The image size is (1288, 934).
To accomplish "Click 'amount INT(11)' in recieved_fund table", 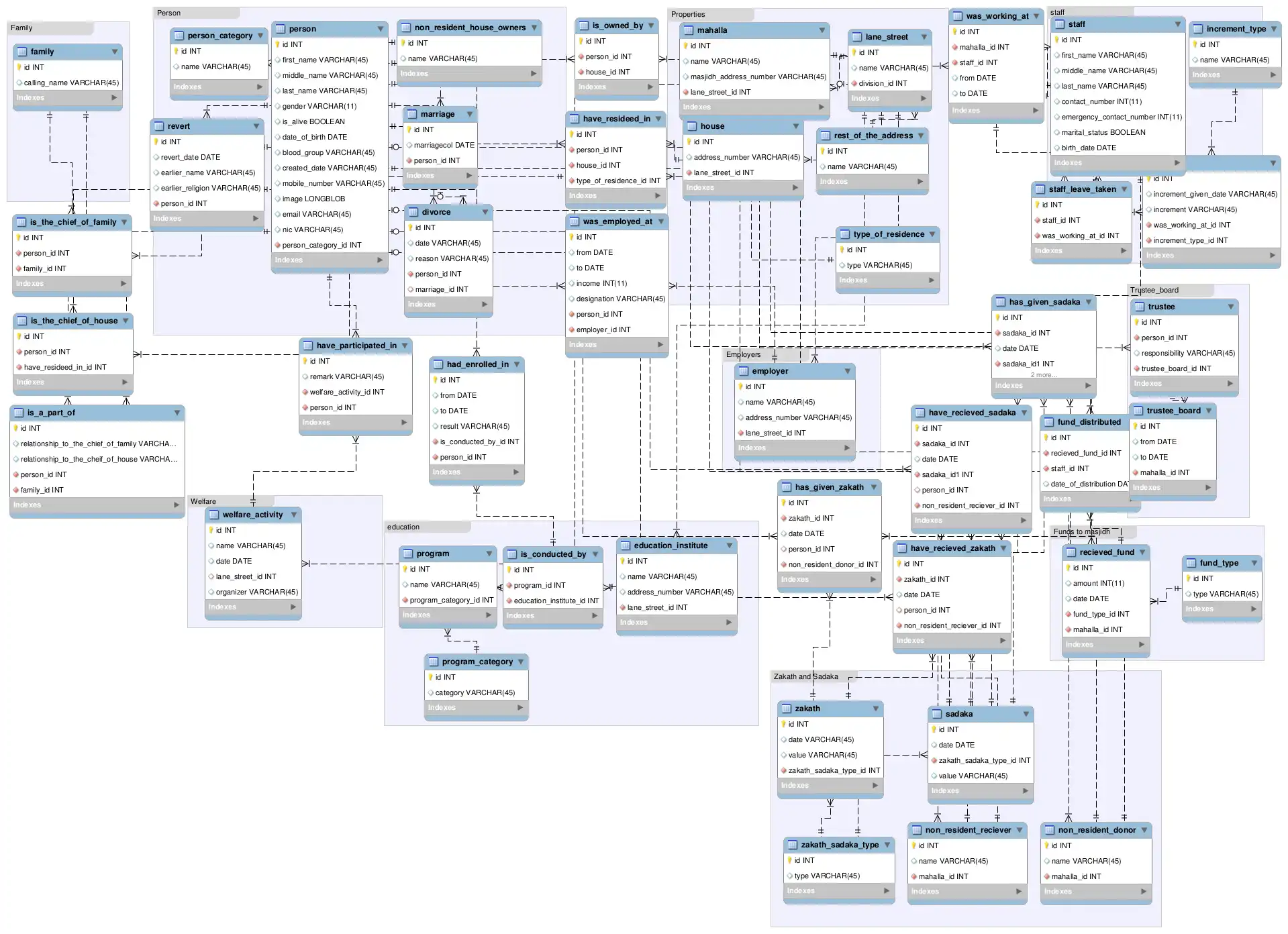I will coord(1098,583).
